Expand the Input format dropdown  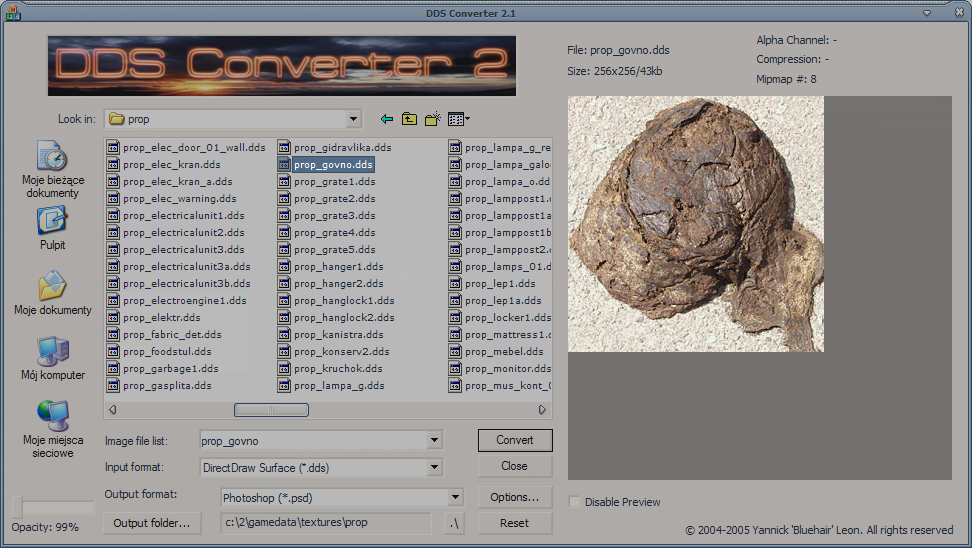click(x=434, y=467)
